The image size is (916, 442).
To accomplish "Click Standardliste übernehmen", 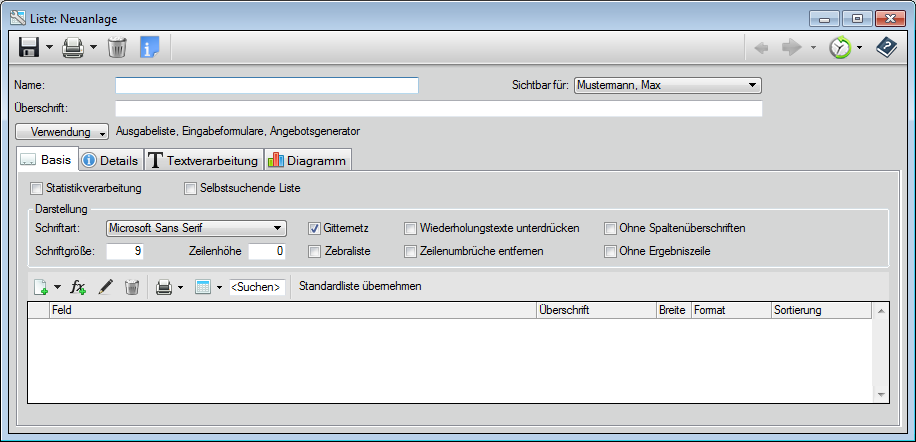I will pos(360,287).
